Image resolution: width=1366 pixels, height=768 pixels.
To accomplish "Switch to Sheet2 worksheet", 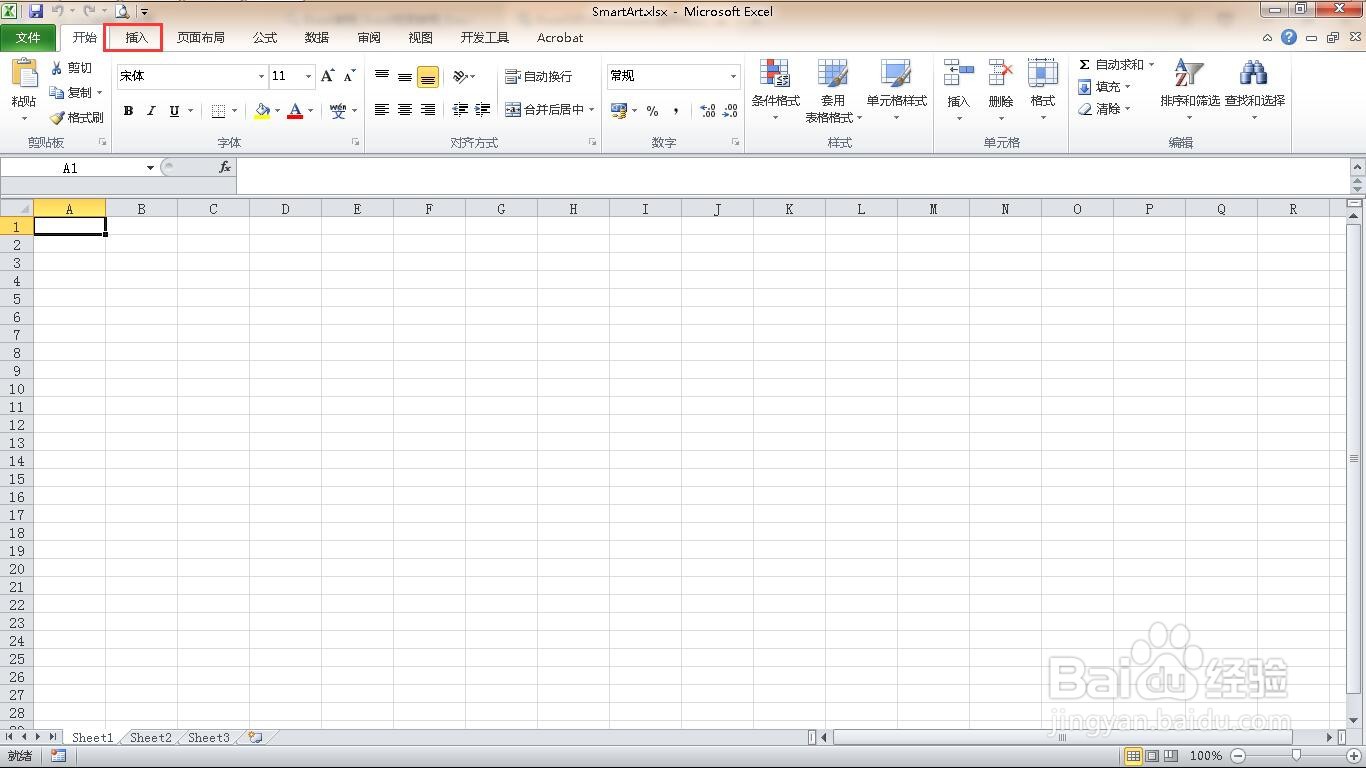I will click(x=151, y=738).
